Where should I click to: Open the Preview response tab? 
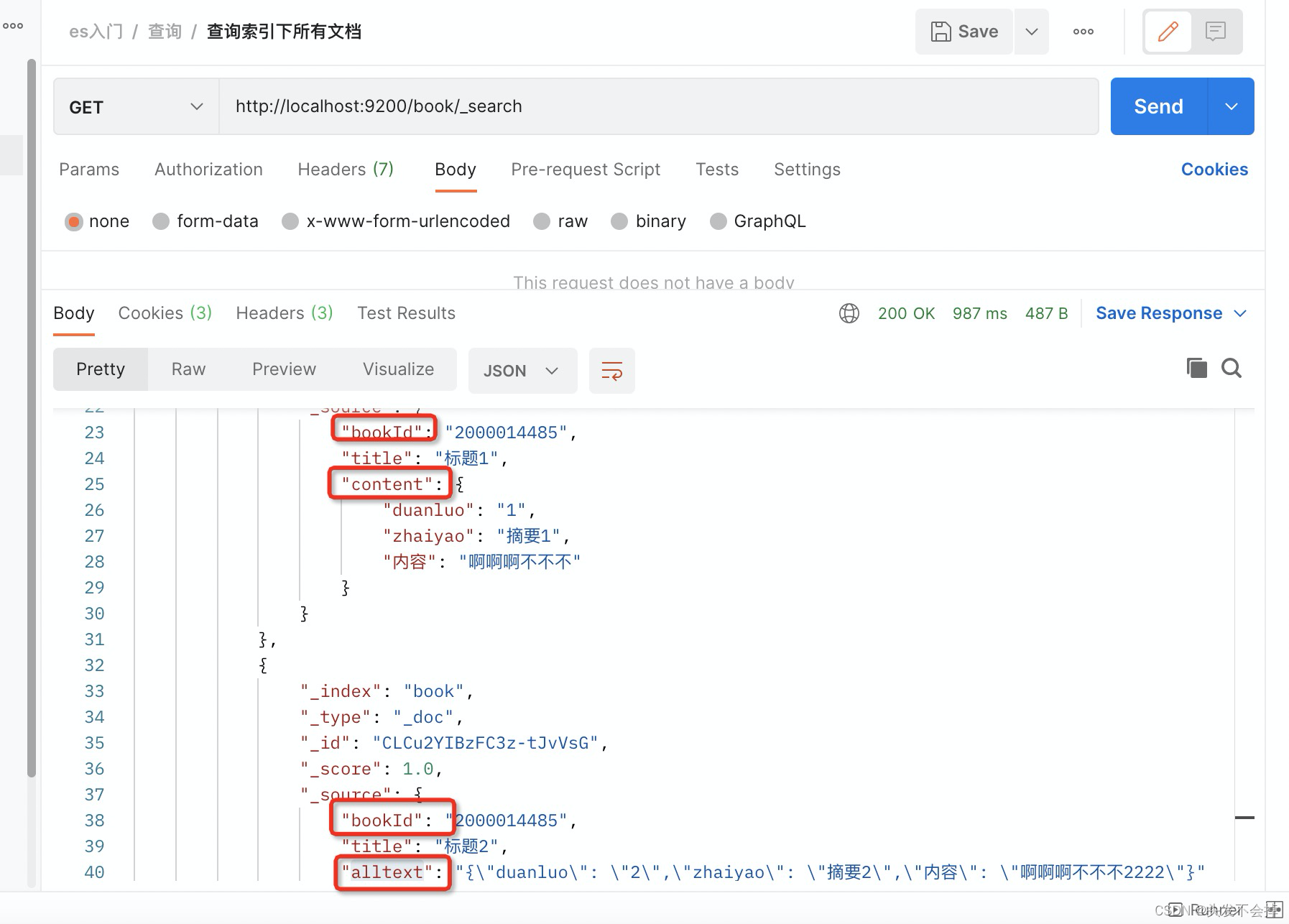[284, 369]
